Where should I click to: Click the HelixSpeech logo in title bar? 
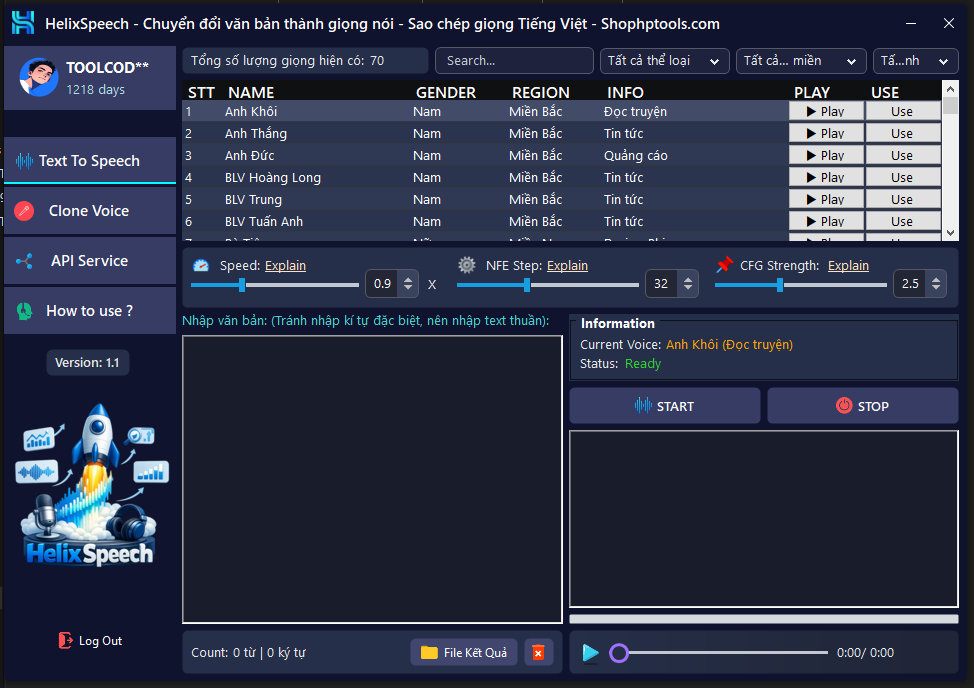pos(23,23)
